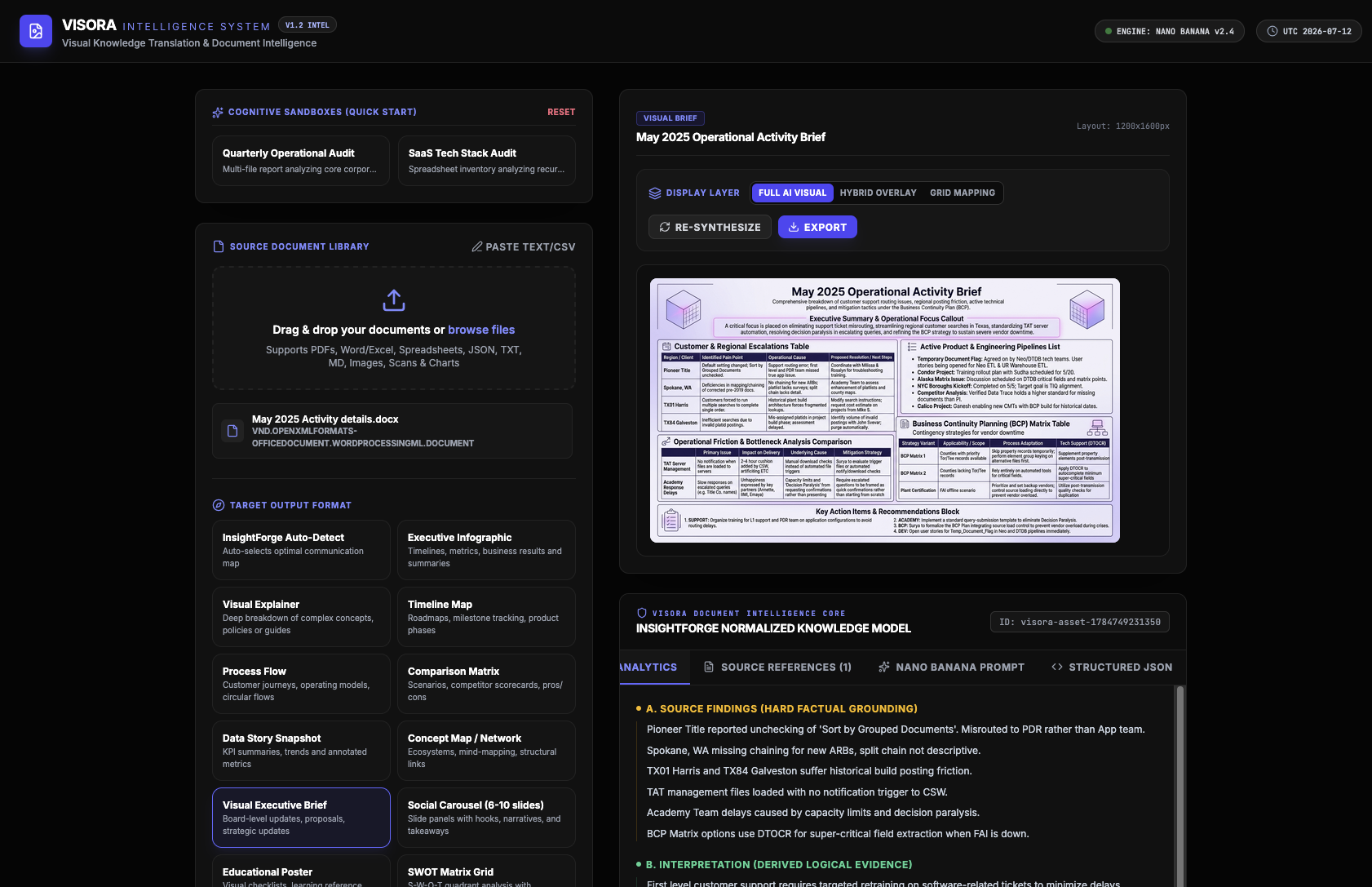
Task: Click the finding about TAT management files
Action: click(x=797, y=792)
